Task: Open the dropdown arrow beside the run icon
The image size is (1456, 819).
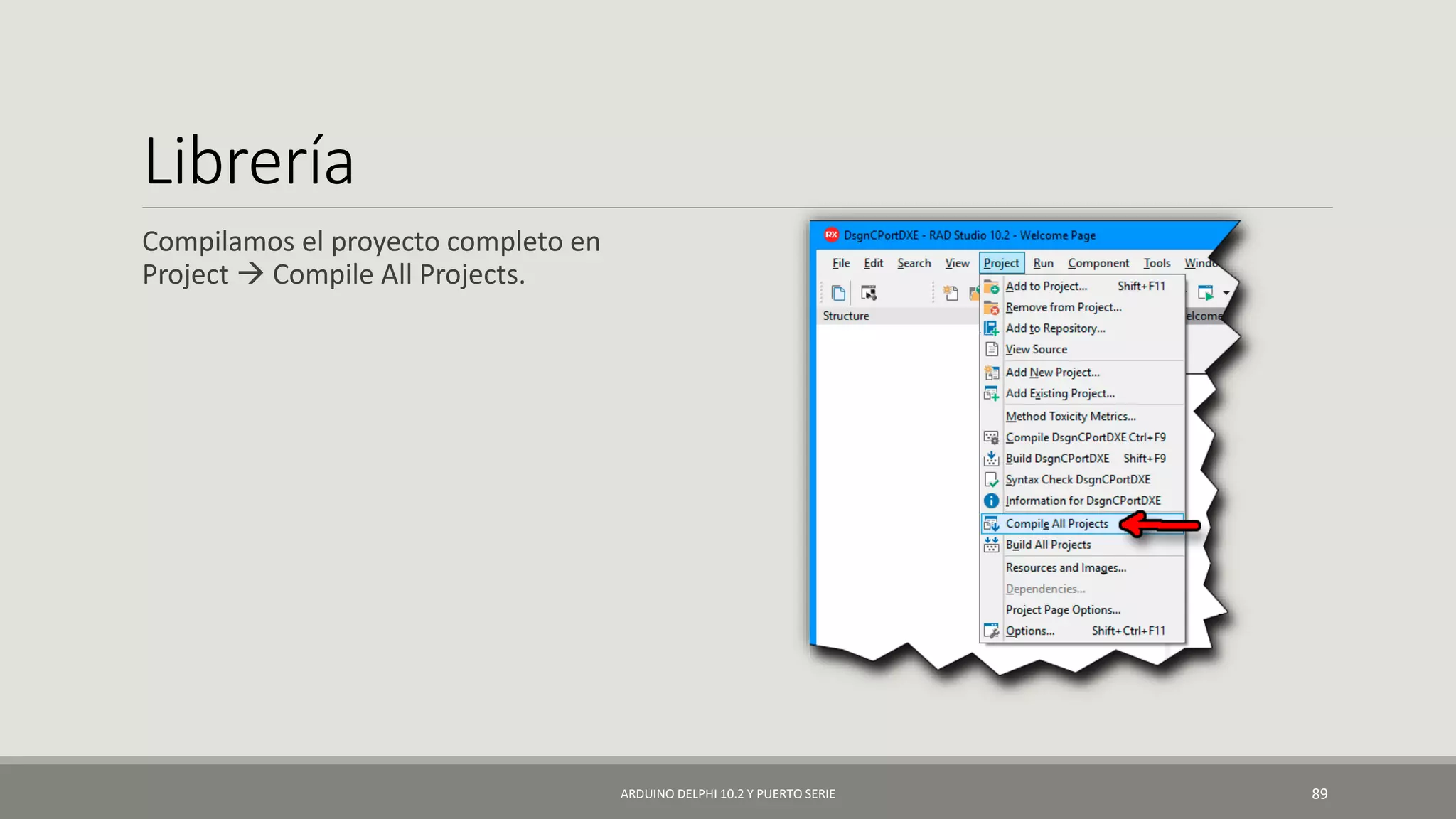Action: (x=1226, y=293)
